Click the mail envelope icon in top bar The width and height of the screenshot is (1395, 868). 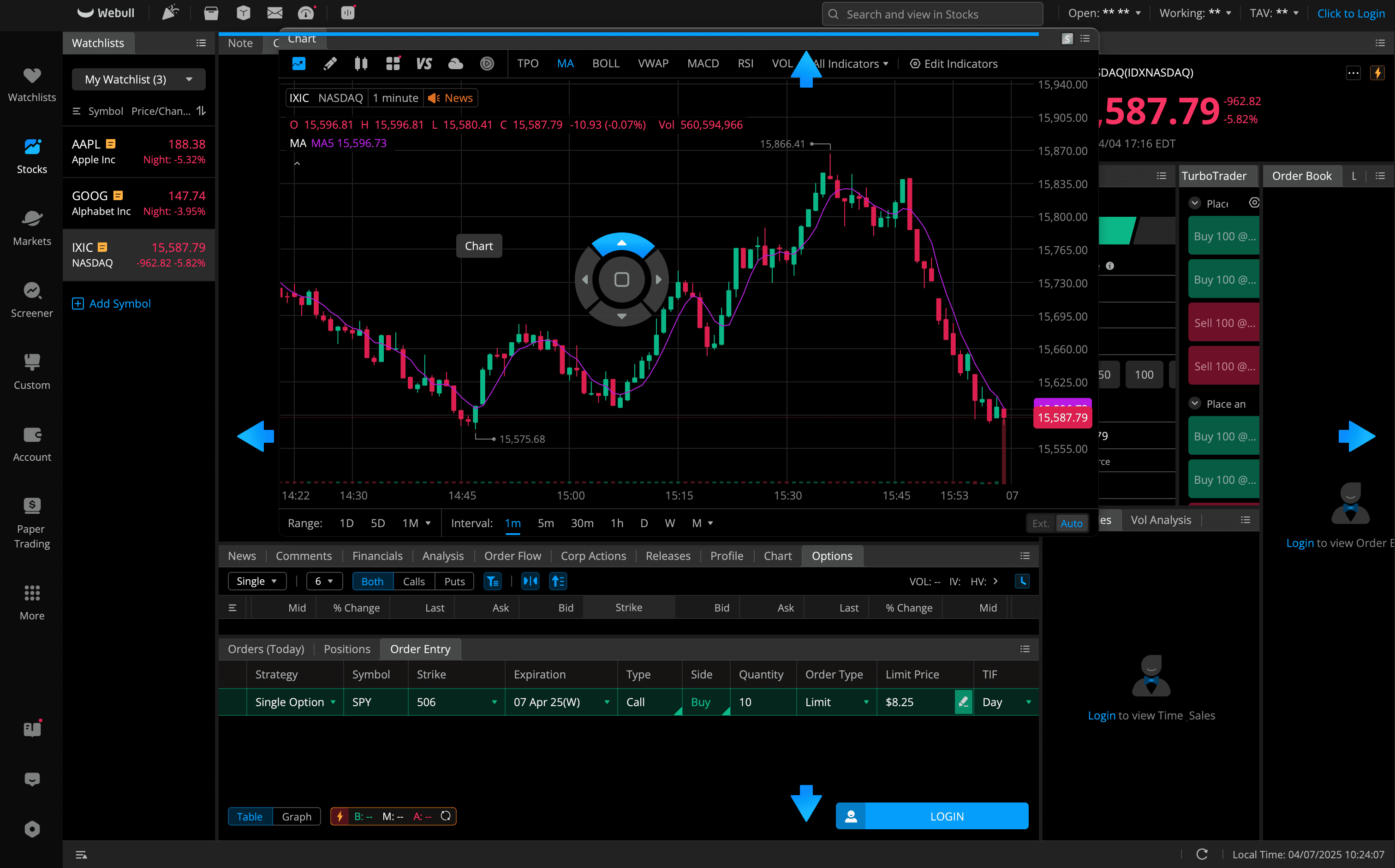[x=274, y=12]
